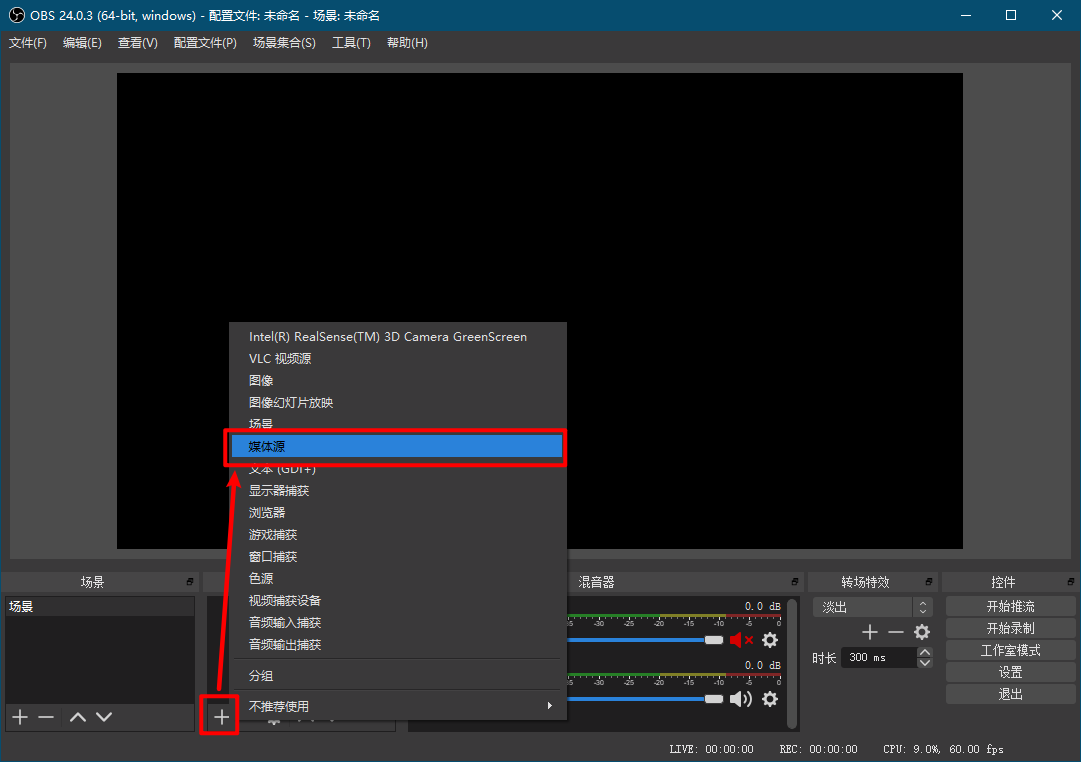Image resolution: width=1081 pixels, height=762 pixels.
Task: Click the 设置 button in controls panel
Action: [x=1010, y=671]
